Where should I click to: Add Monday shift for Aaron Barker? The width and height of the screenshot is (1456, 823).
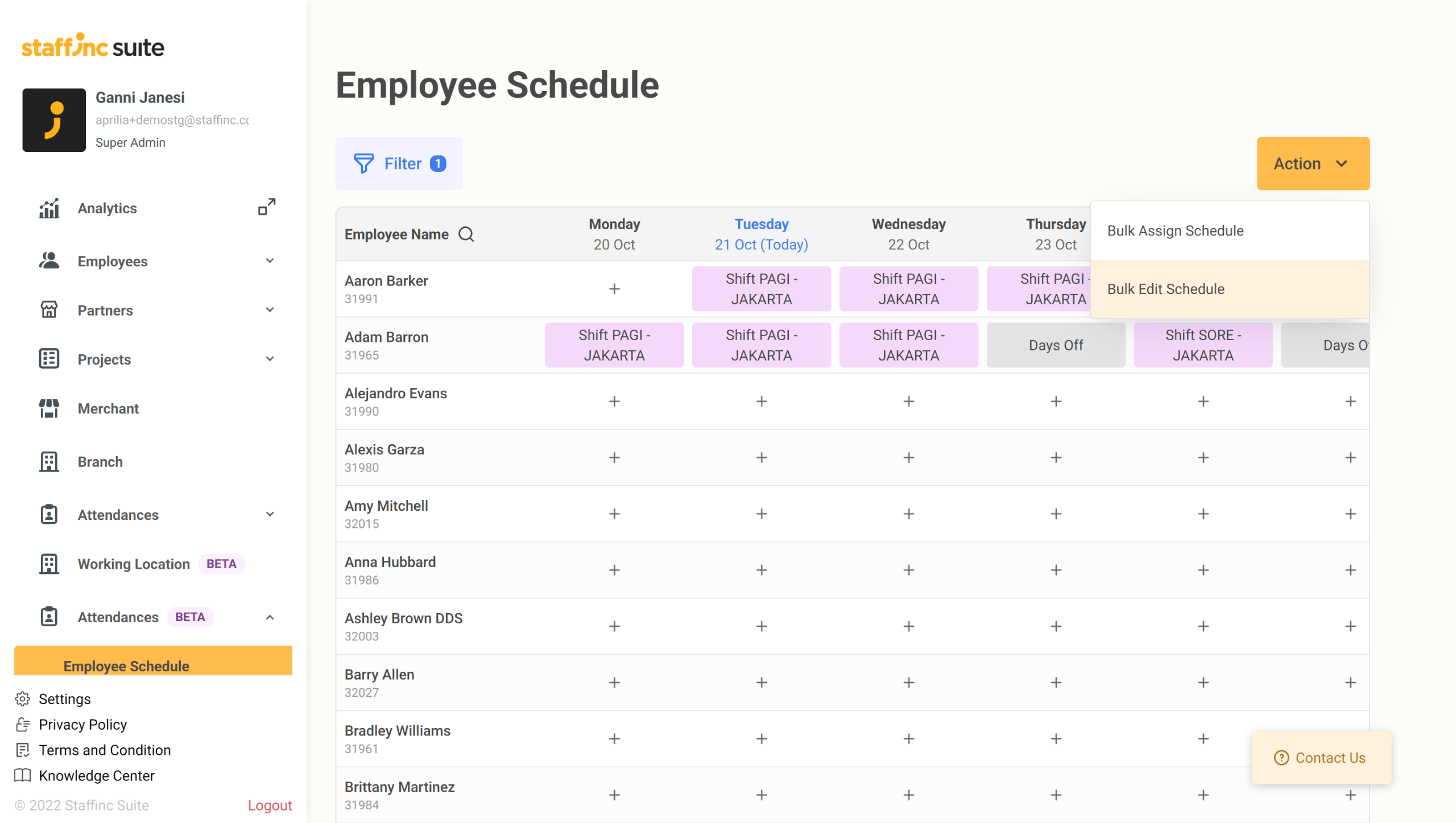(614, 289)
